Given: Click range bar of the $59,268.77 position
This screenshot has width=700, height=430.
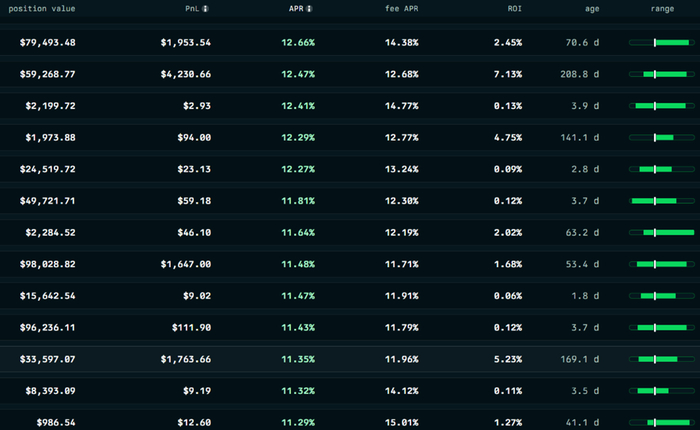Looking at the screenshot, I should pos(661,74).
